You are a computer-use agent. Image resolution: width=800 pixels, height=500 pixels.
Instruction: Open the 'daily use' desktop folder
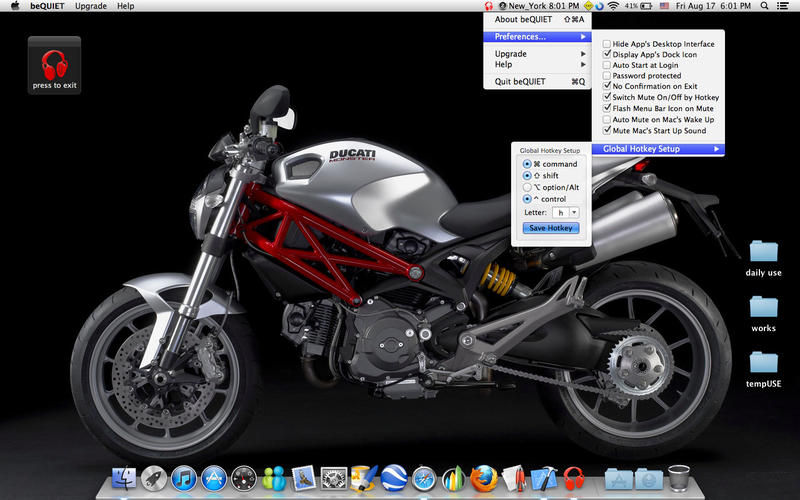763,251
